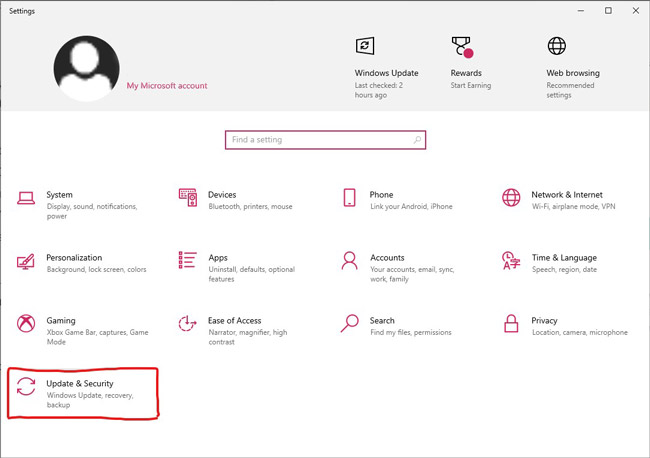Open the Search settings label

click(x=382, y=321)
